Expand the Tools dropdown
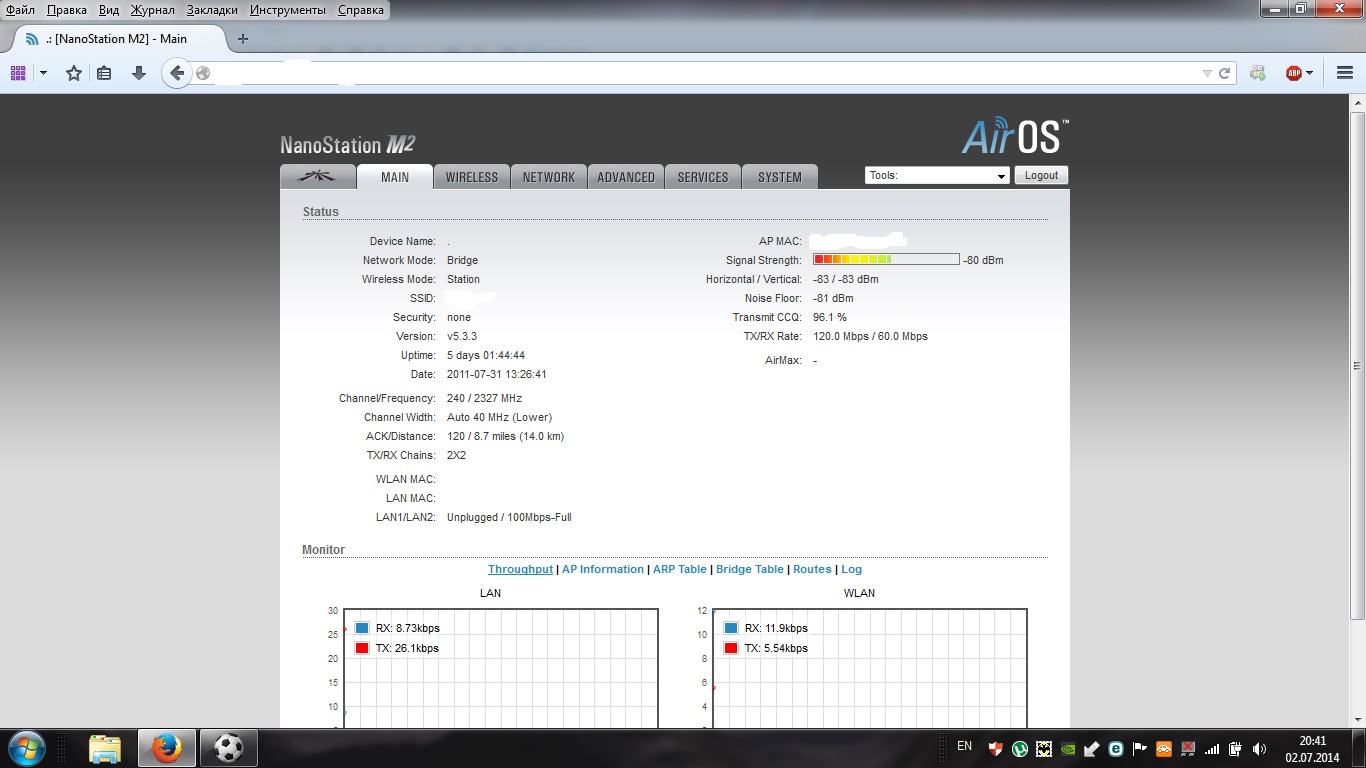 click(937, 175)
